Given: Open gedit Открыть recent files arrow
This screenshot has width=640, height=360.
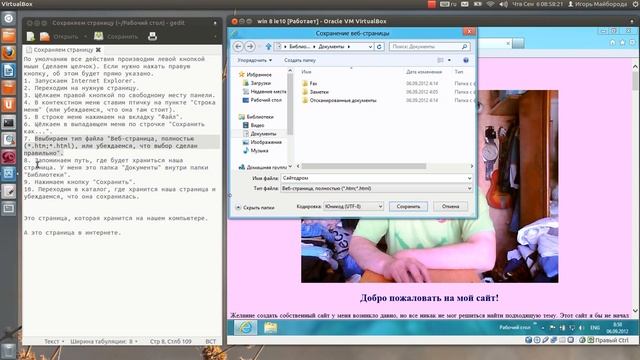Looking at the screenshot, I should 85,37.
